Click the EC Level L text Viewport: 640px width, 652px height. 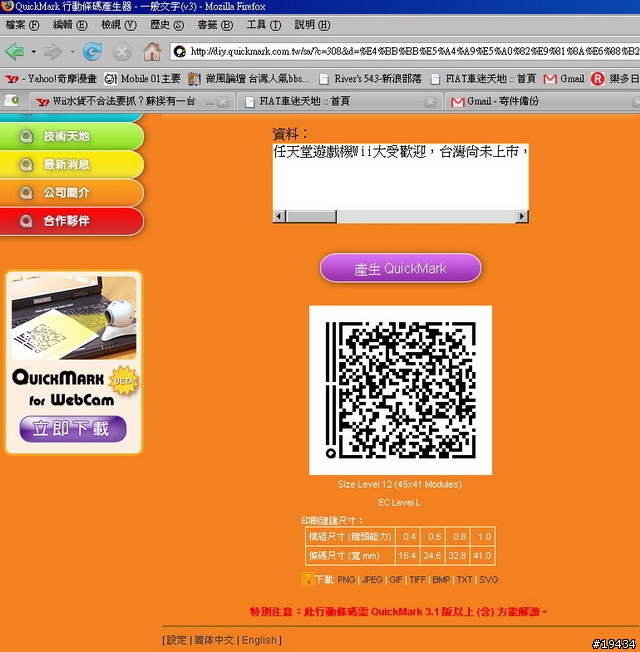point(399,503)
